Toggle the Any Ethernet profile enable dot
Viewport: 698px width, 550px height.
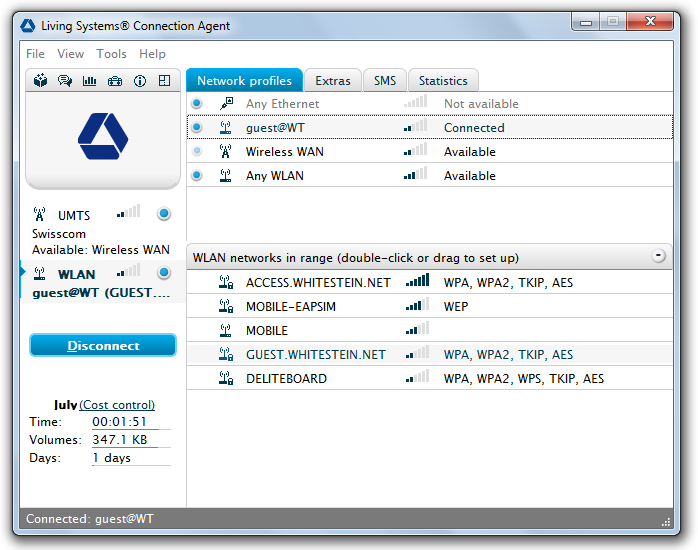196,103
